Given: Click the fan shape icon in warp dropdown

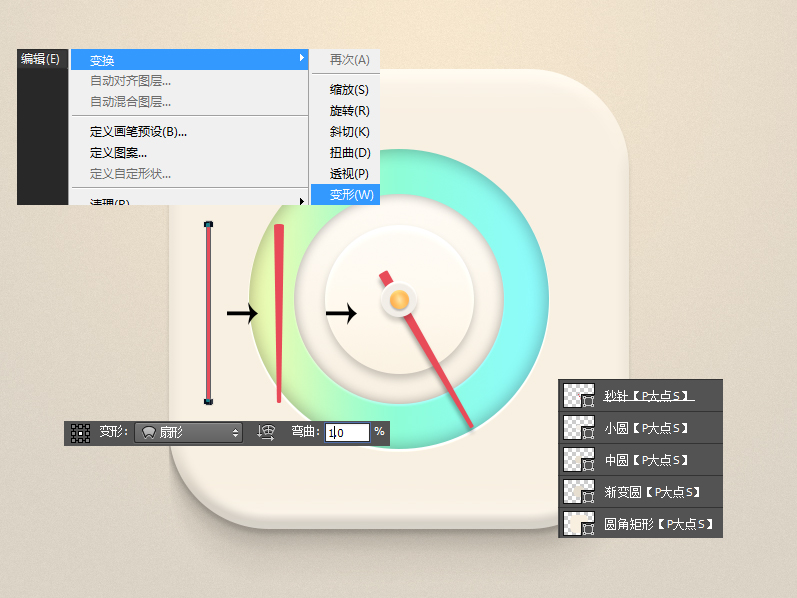Looking at the screenshot, I should [x=148, y=433].
